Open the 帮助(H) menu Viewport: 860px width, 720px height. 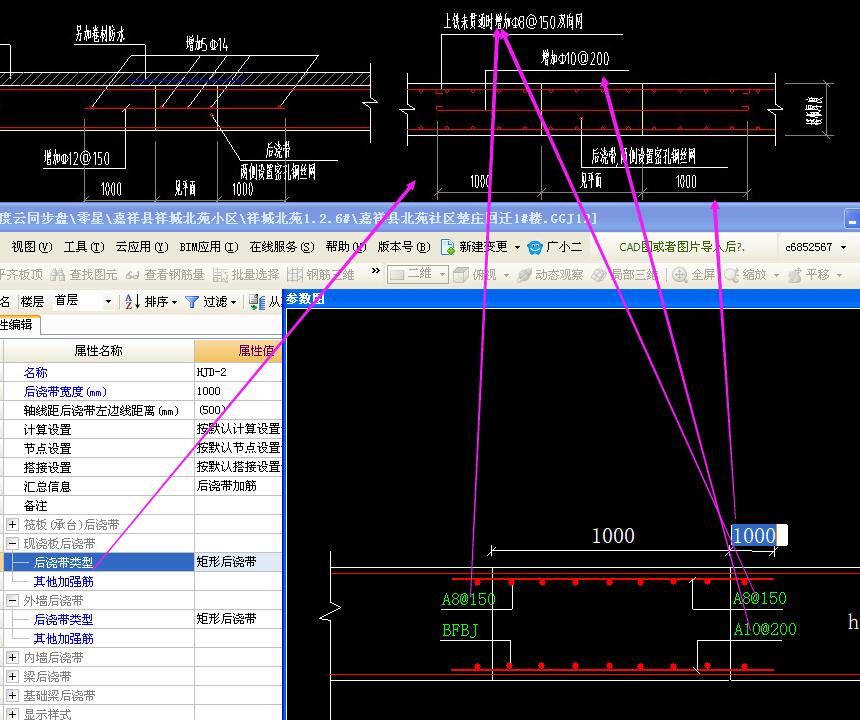click(346, 247)
